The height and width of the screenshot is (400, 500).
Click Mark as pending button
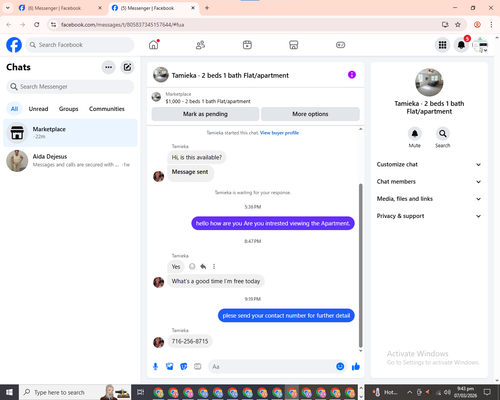205,114
